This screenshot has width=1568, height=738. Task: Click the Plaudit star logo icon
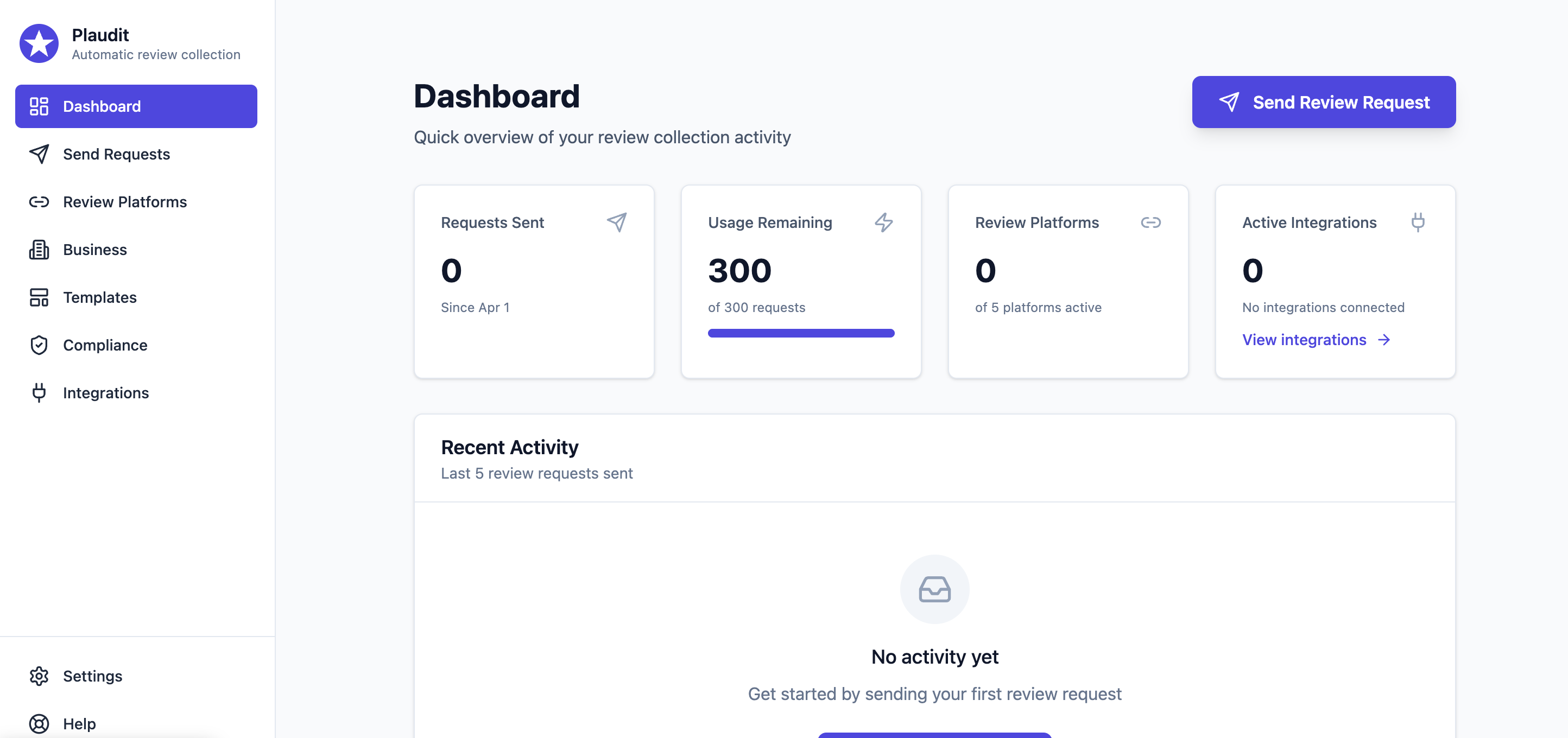[39, 44]
